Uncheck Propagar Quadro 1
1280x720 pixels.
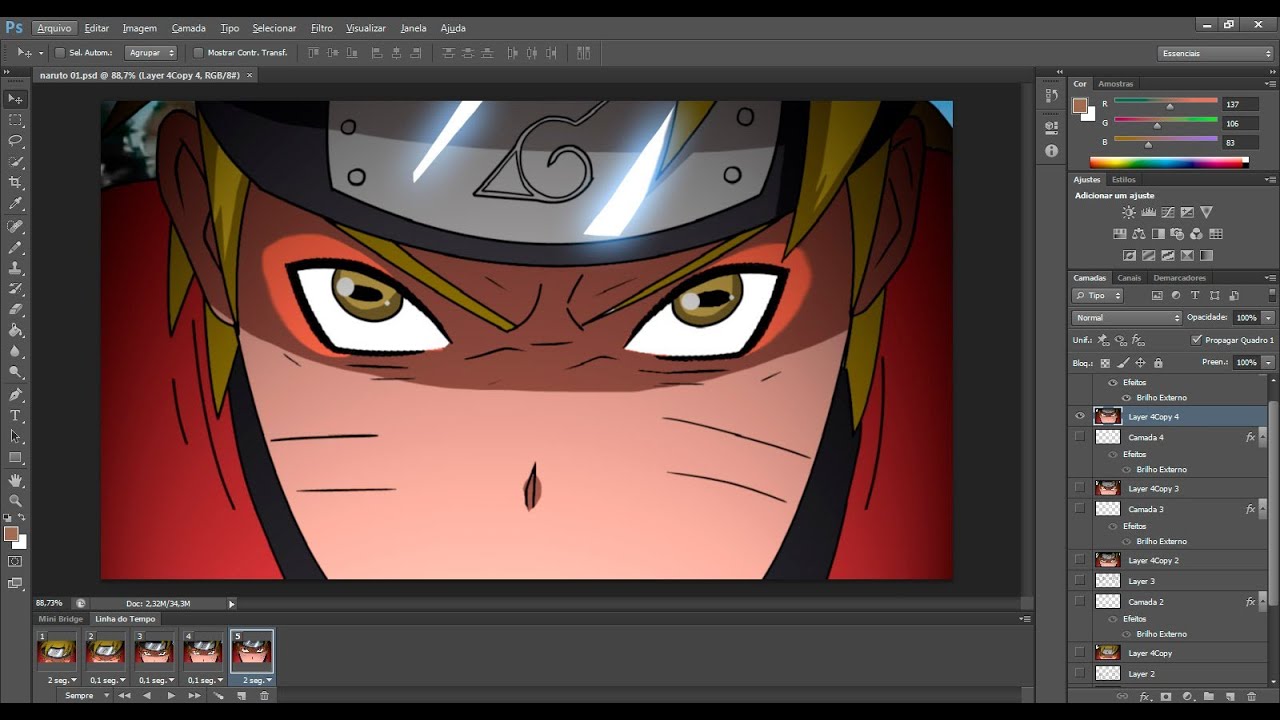coord(1197,340)
